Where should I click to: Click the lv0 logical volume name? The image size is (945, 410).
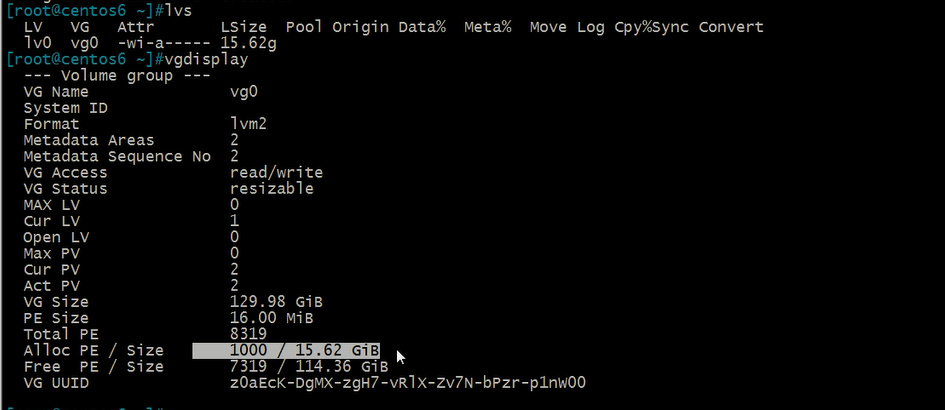[37, 43]
